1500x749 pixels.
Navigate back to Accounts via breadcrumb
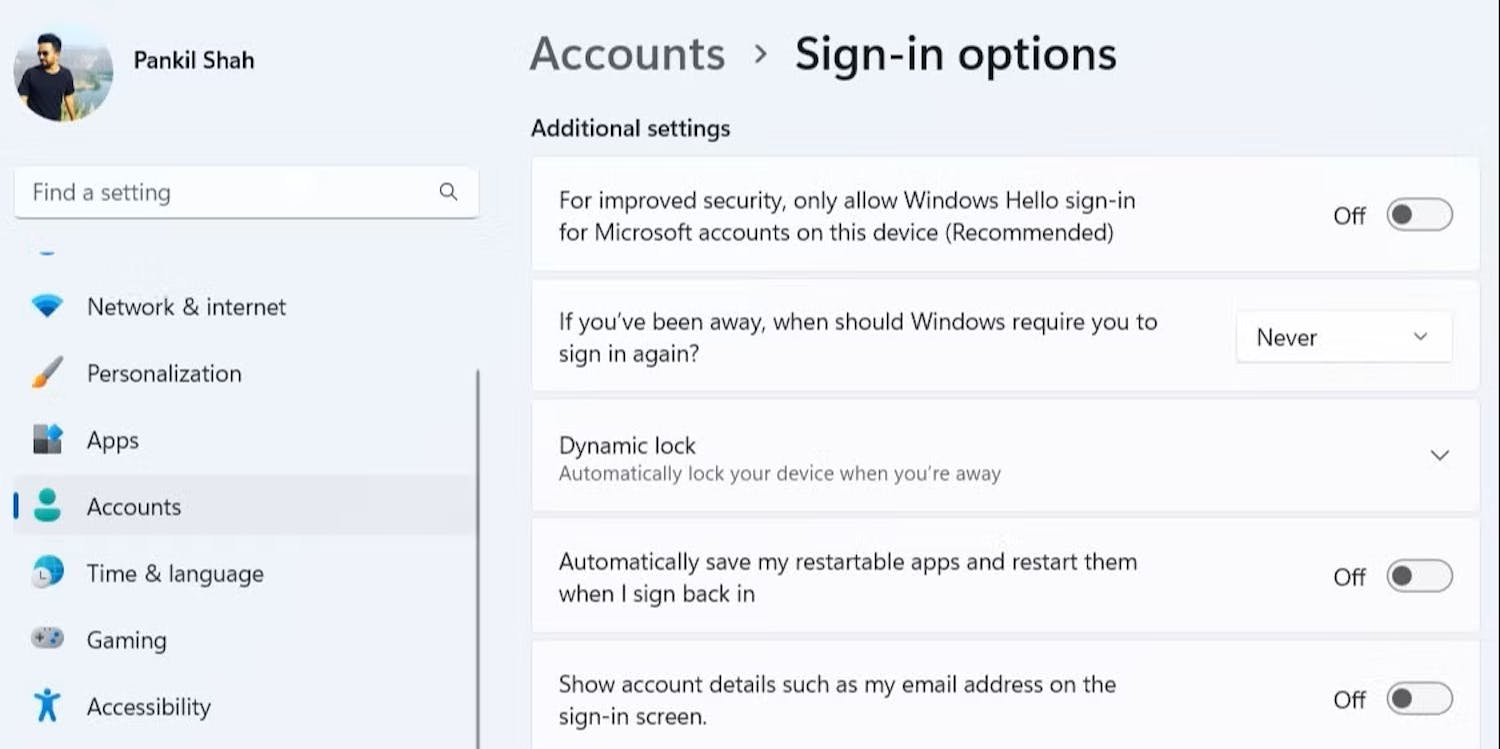tap(627, 54)
